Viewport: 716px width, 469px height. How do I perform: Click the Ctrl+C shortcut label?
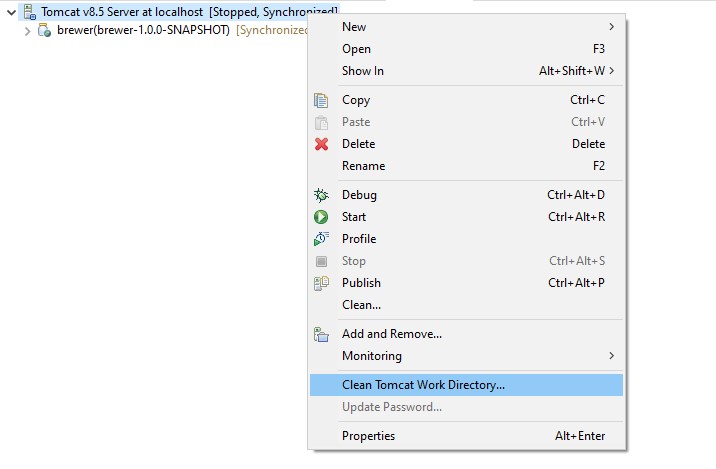tap(587, 100)
